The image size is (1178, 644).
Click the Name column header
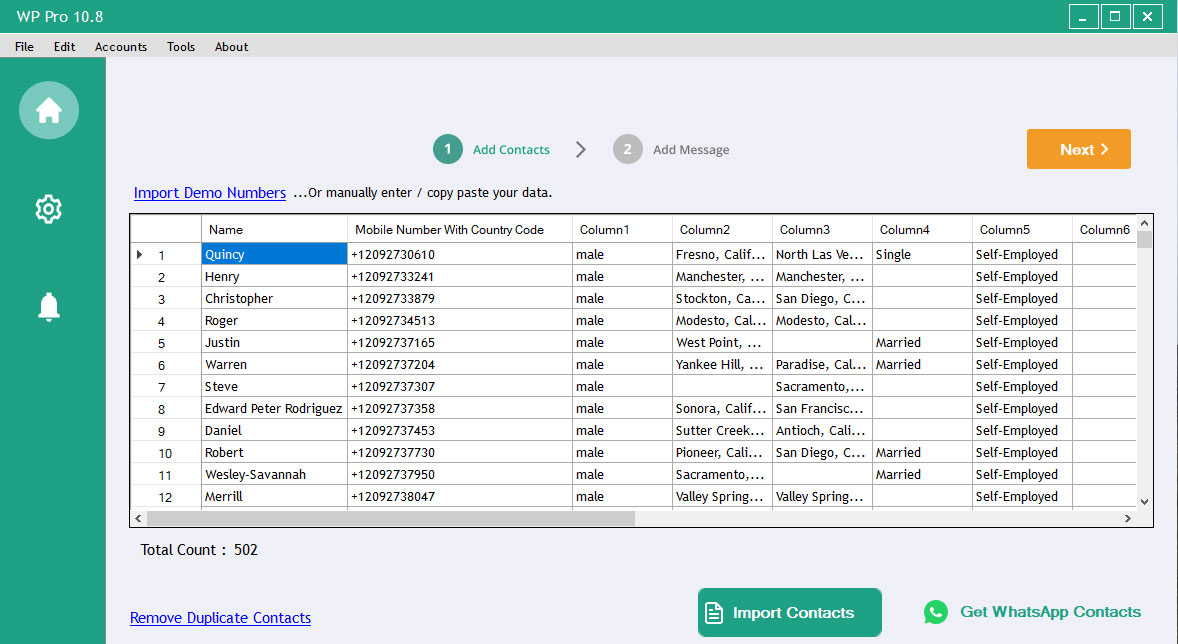(x=274, y=230)
